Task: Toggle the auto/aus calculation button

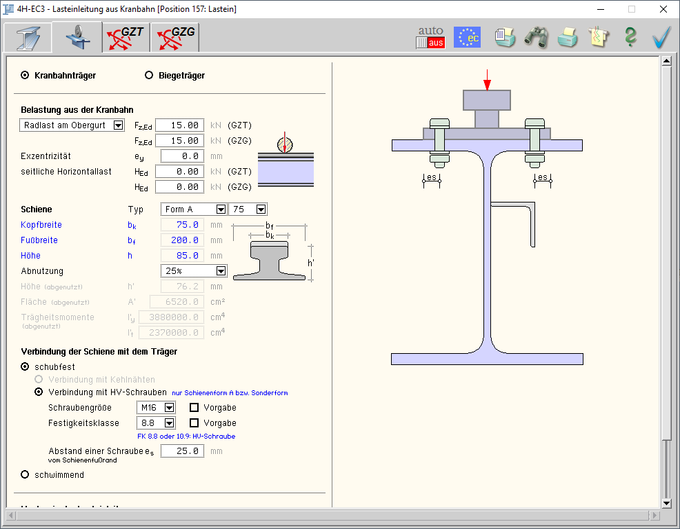Action: [x=430, y=37]
